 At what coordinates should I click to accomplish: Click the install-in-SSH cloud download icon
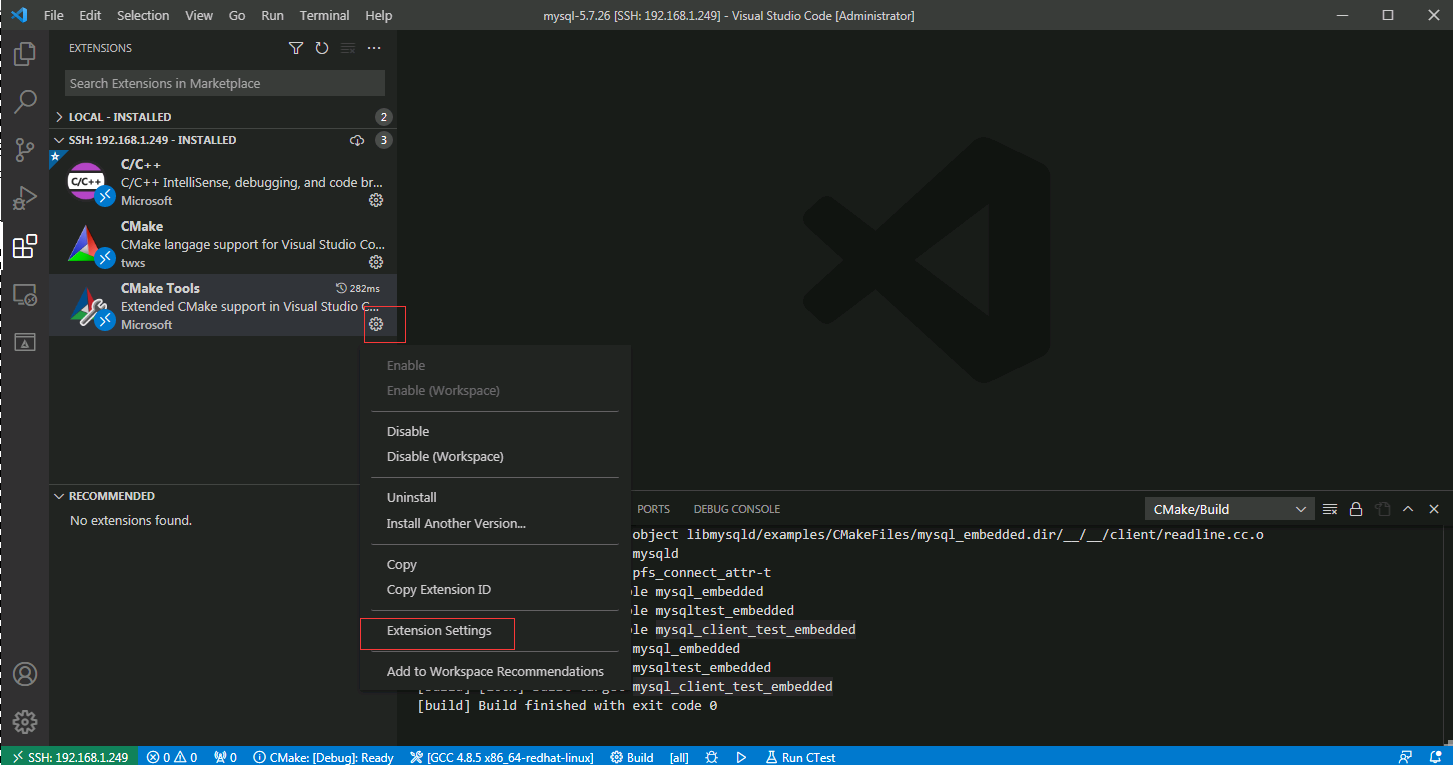pyautogui.click(x=357, y=140)
